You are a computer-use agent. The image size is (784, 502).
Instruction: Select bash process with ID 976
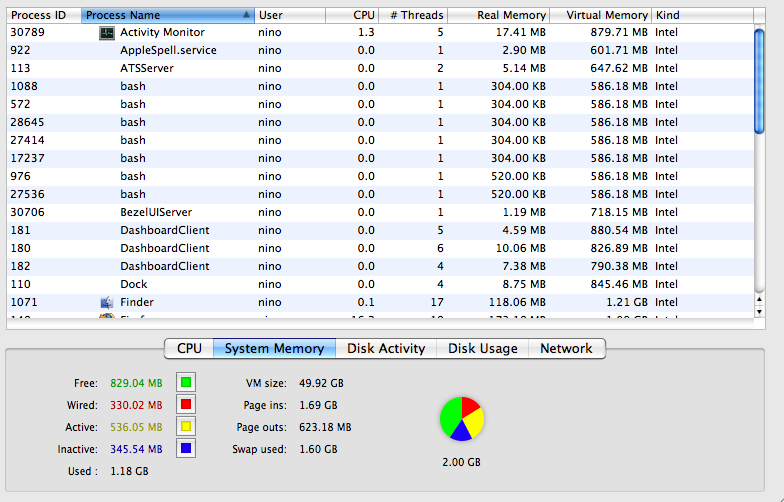click(380, 176)
